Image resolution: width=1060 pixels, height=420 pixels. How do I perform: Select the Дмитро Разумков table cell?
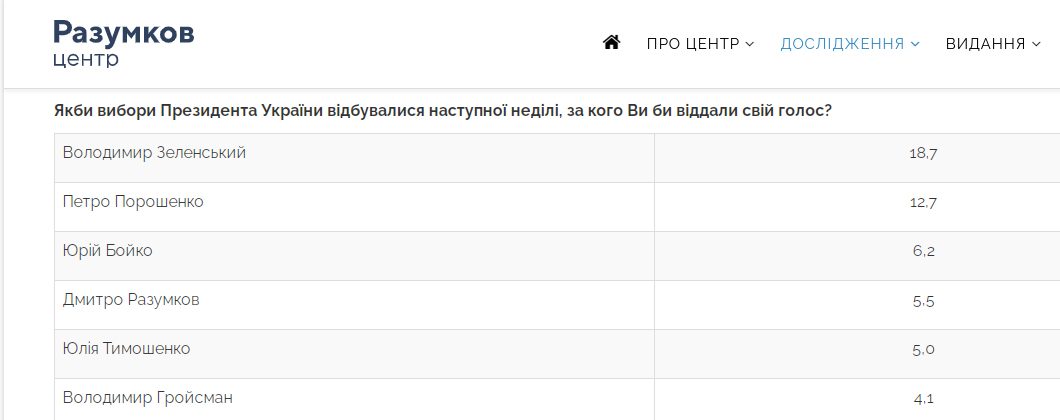354,305
